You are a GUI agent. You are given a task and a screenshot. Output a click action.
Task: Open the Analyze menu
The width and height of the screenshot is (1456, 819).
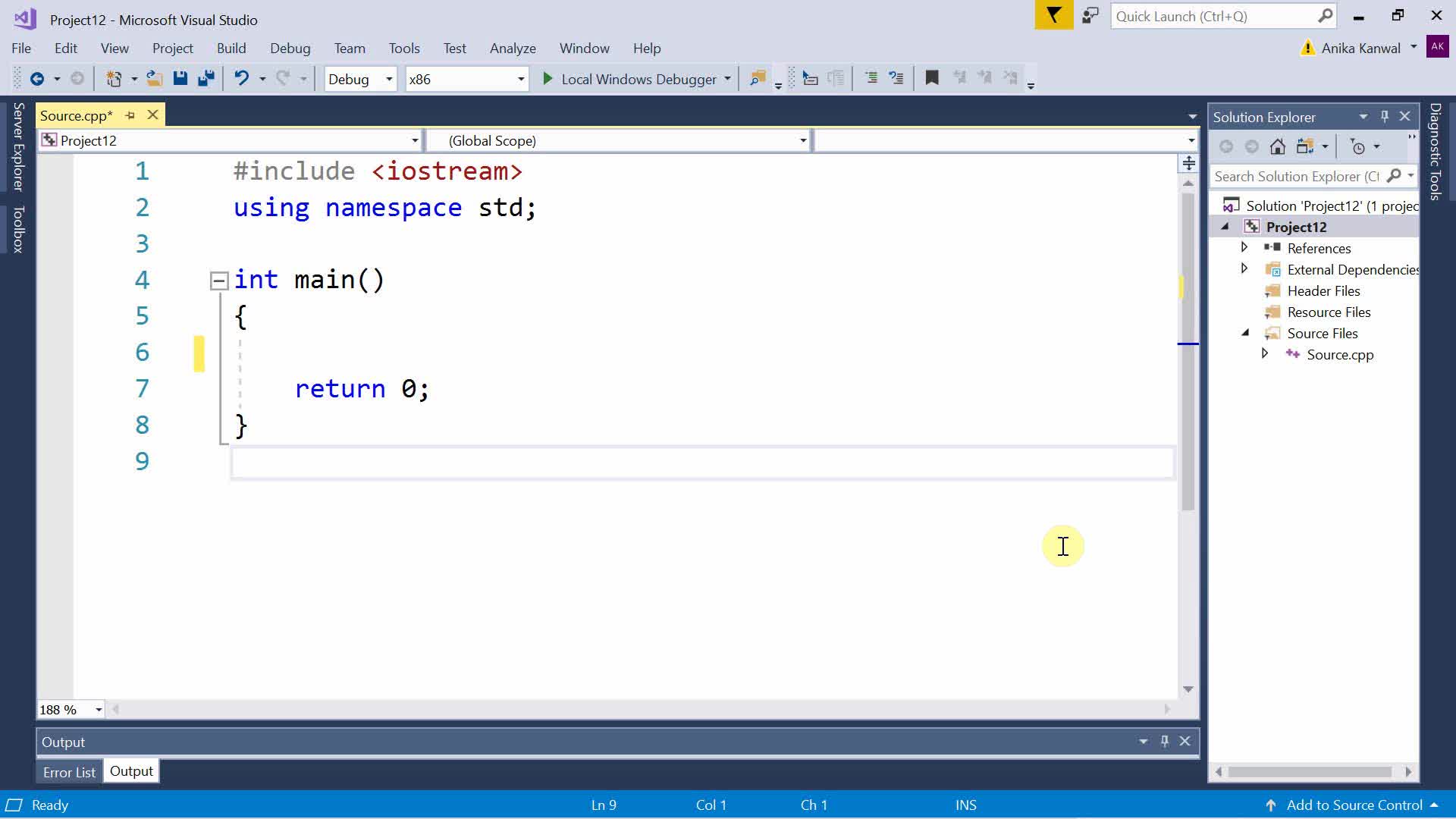513,48
